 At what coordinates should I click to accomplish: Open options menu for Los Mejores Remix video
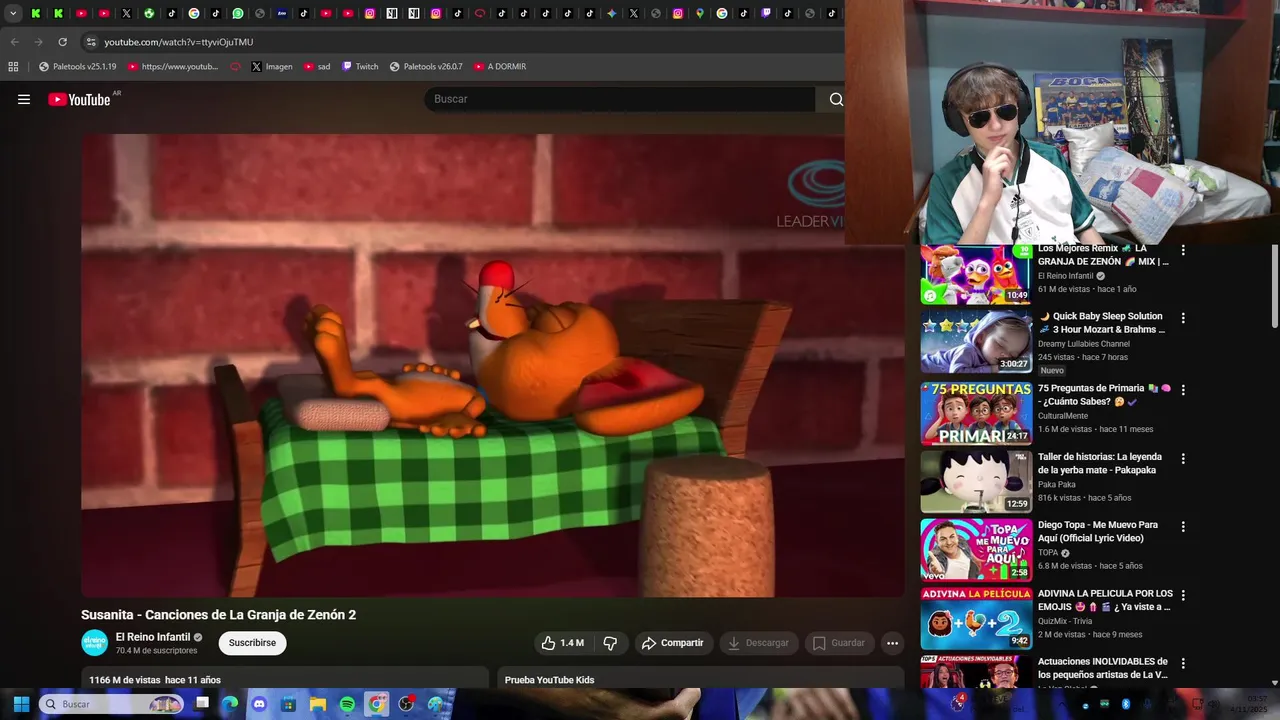[1183, 250]
